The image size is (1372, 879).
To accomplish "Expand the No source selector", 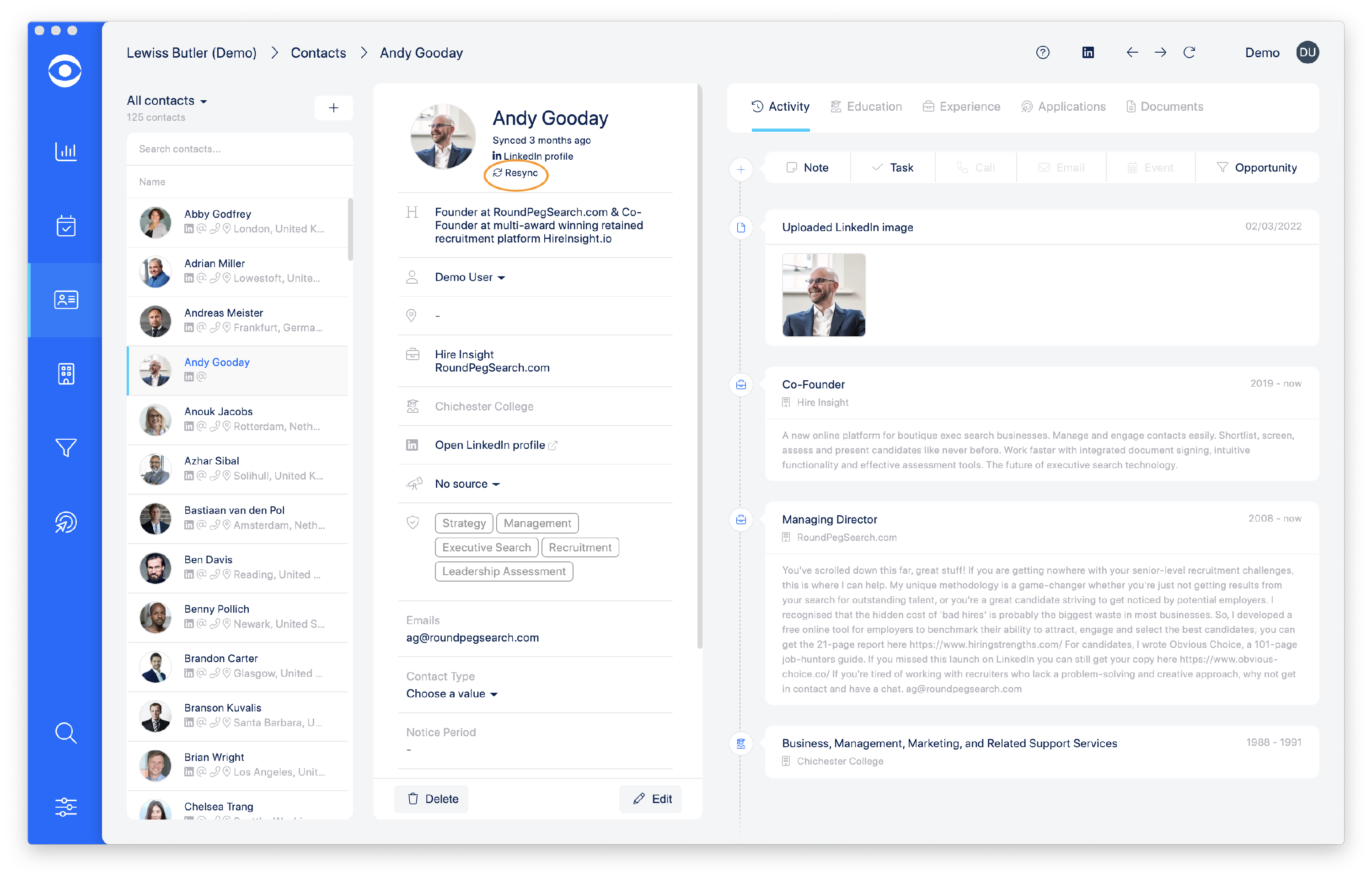I will coord(466,484).
